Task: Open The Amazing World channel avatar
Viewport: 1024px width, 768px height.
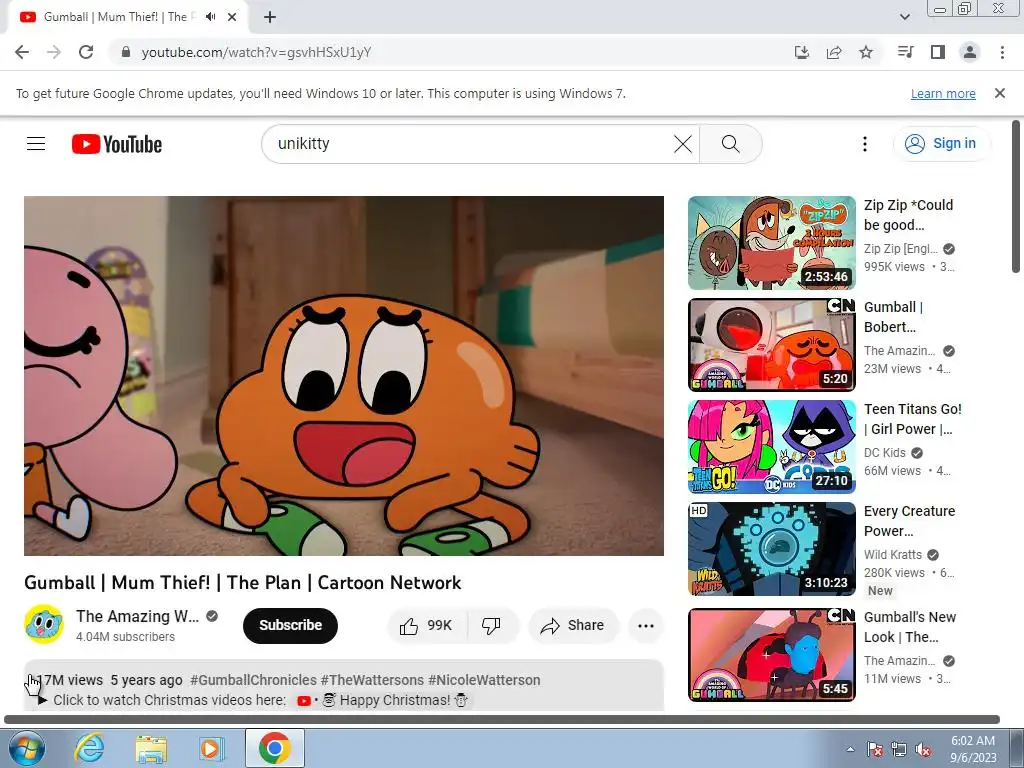Action: (44, 624)
